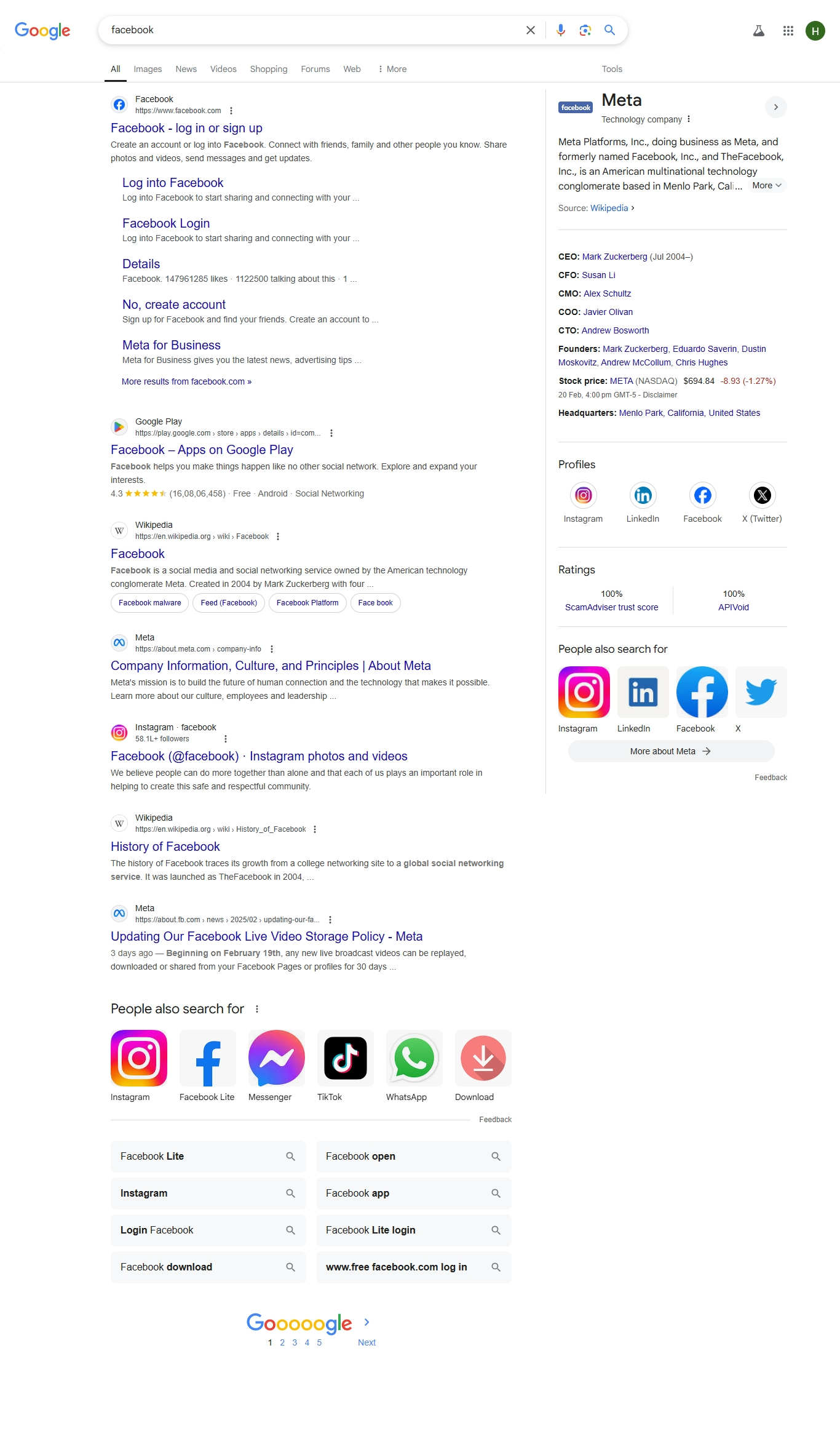Open Meta's Instagram profile icon
This screenshot has width=840, height=1455.
583,495
